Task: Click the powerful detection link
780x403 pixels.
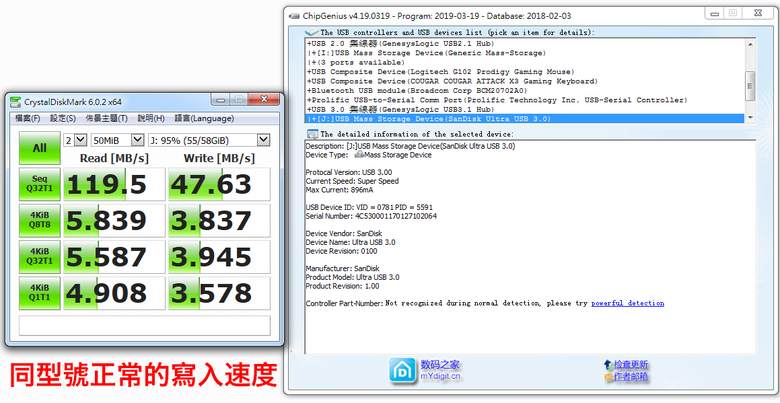Action: [627, 303]
